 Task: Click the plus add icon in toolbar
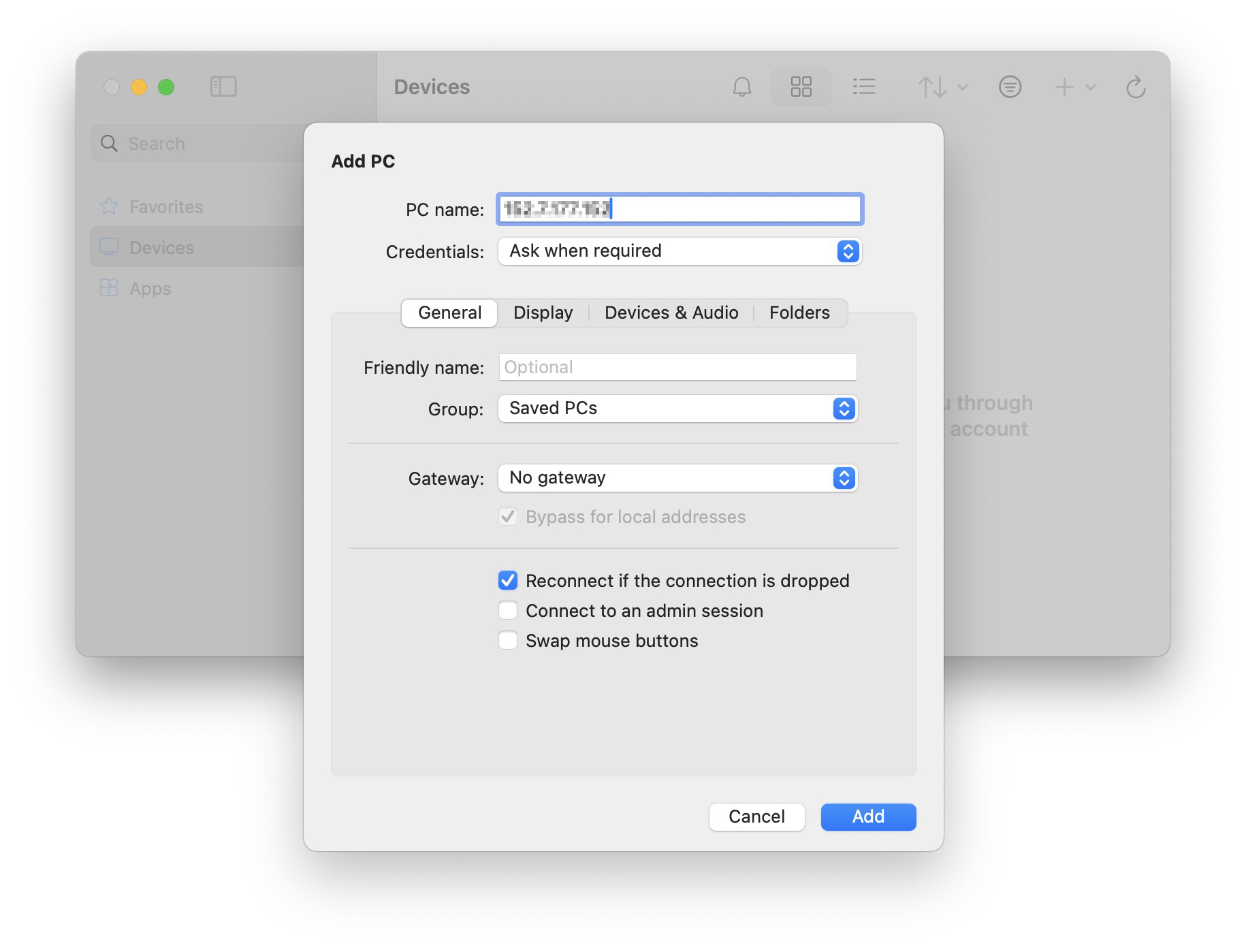pos(1064,87)
